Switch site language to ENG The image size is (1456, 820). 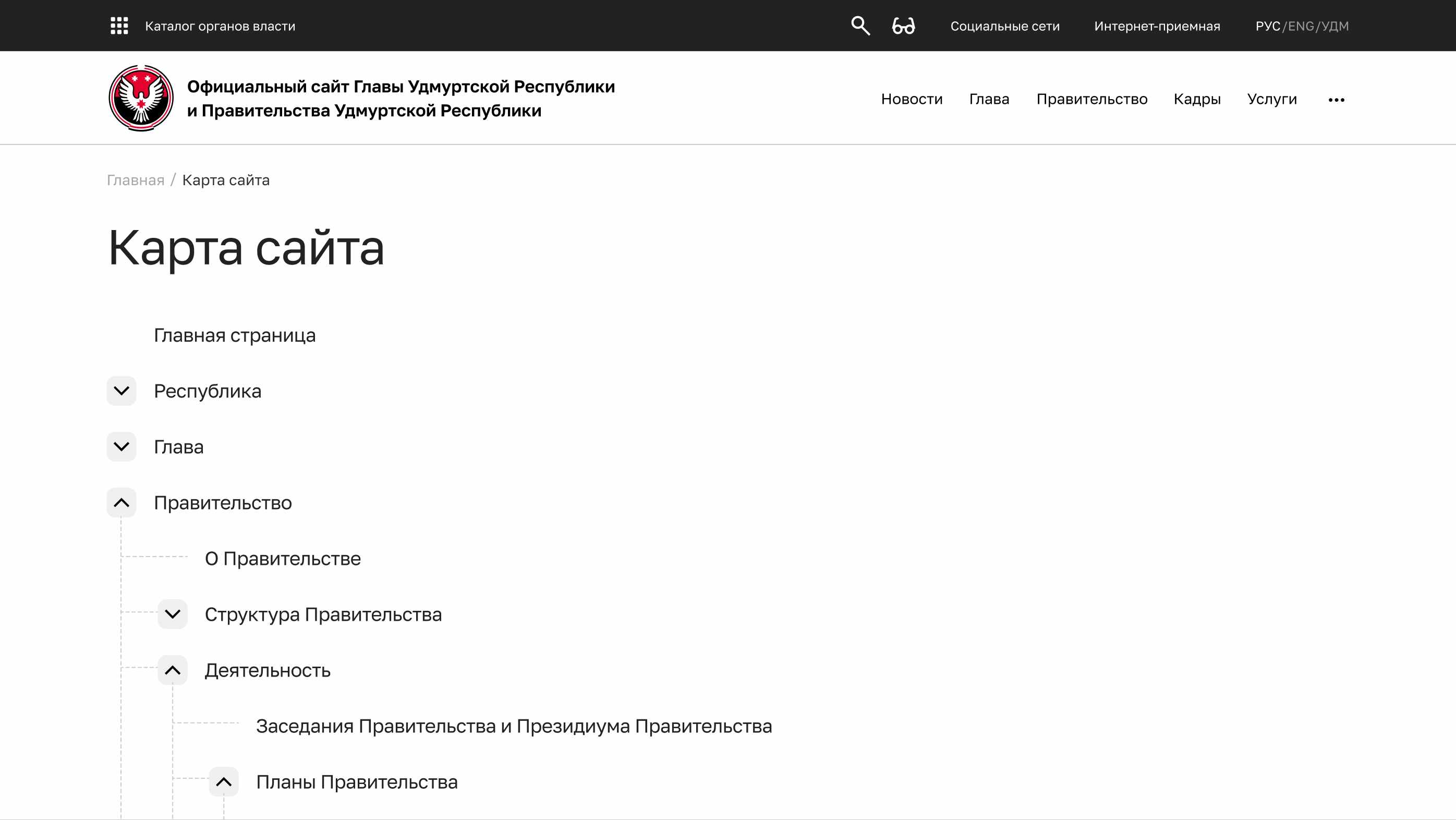[1301, 26]
